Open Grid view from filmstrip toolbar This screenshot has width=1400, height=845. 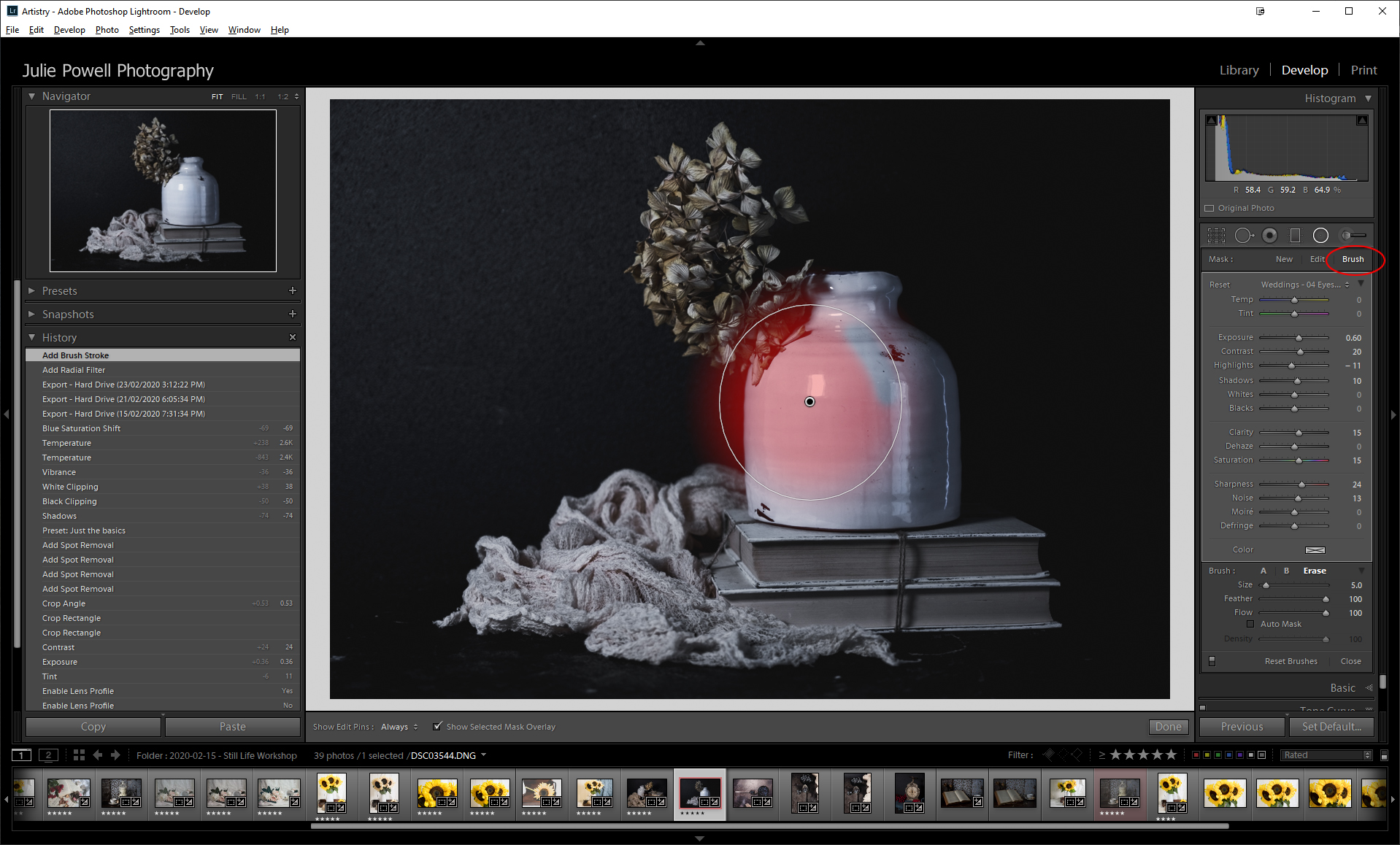tap(79, 755)
